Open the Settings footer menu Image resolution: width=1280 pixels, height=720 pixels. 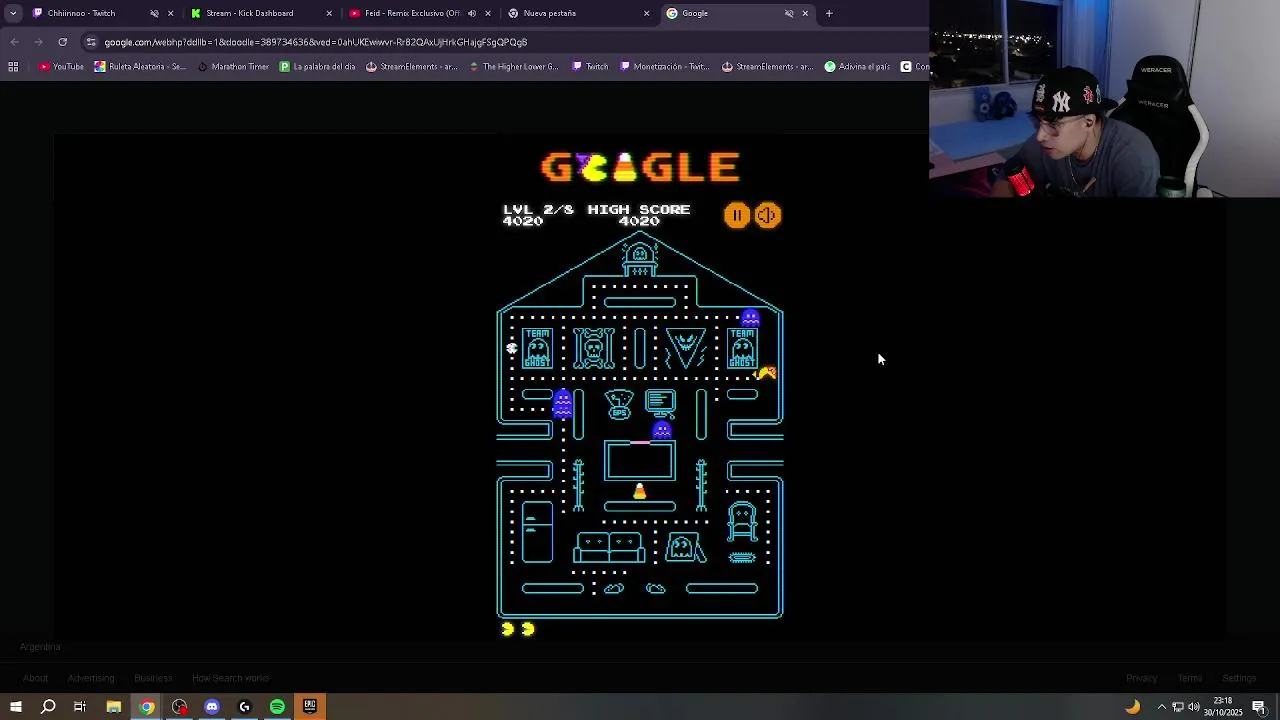pos(1239,678)
